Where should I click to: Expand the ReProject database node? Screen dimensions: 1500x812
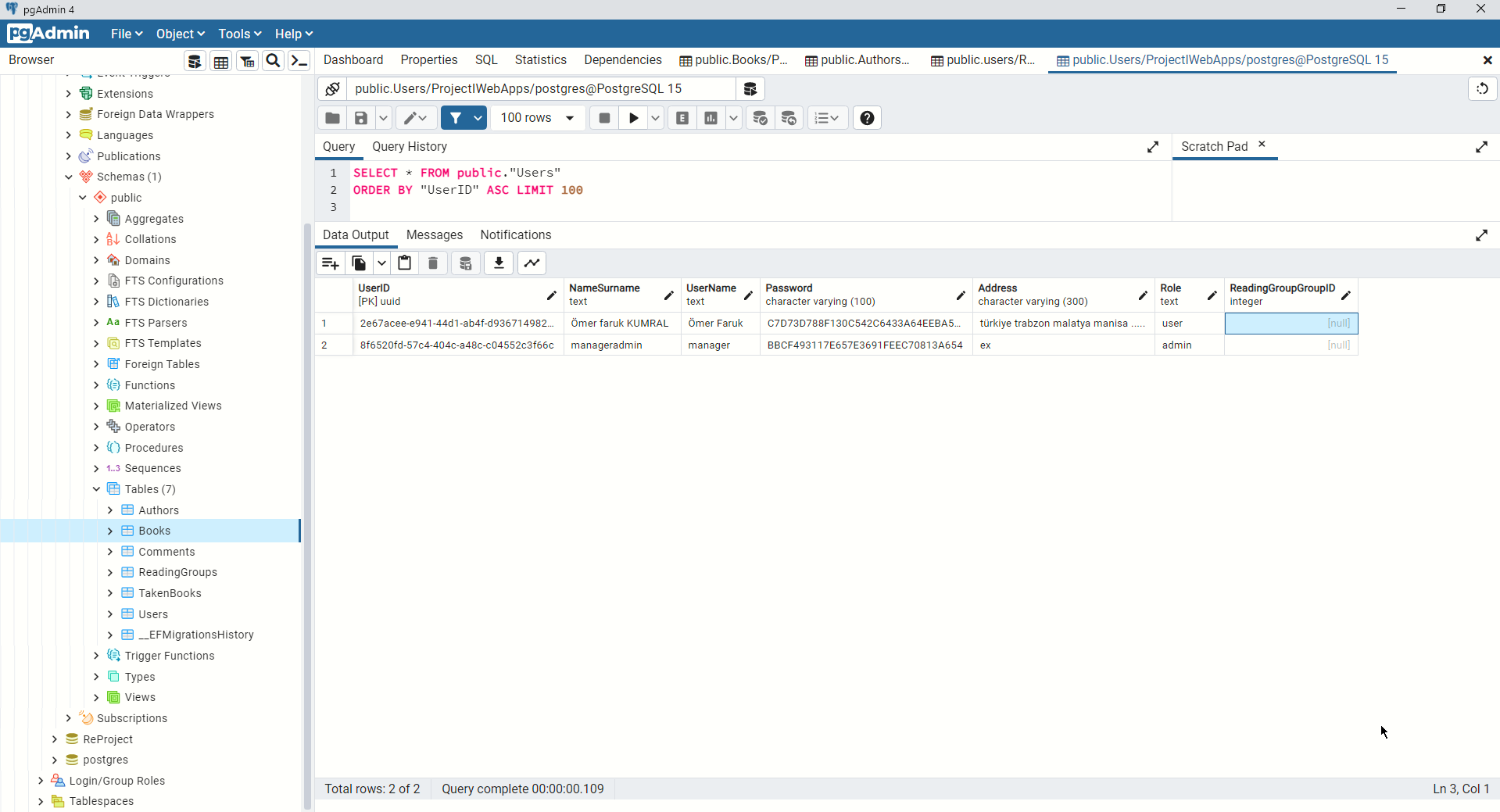coord(55,739)
